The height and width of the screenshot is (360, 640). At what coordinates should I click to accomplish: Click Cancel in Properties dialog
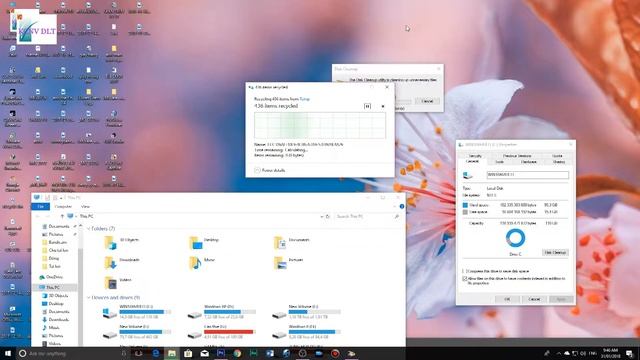pos(534,299)
